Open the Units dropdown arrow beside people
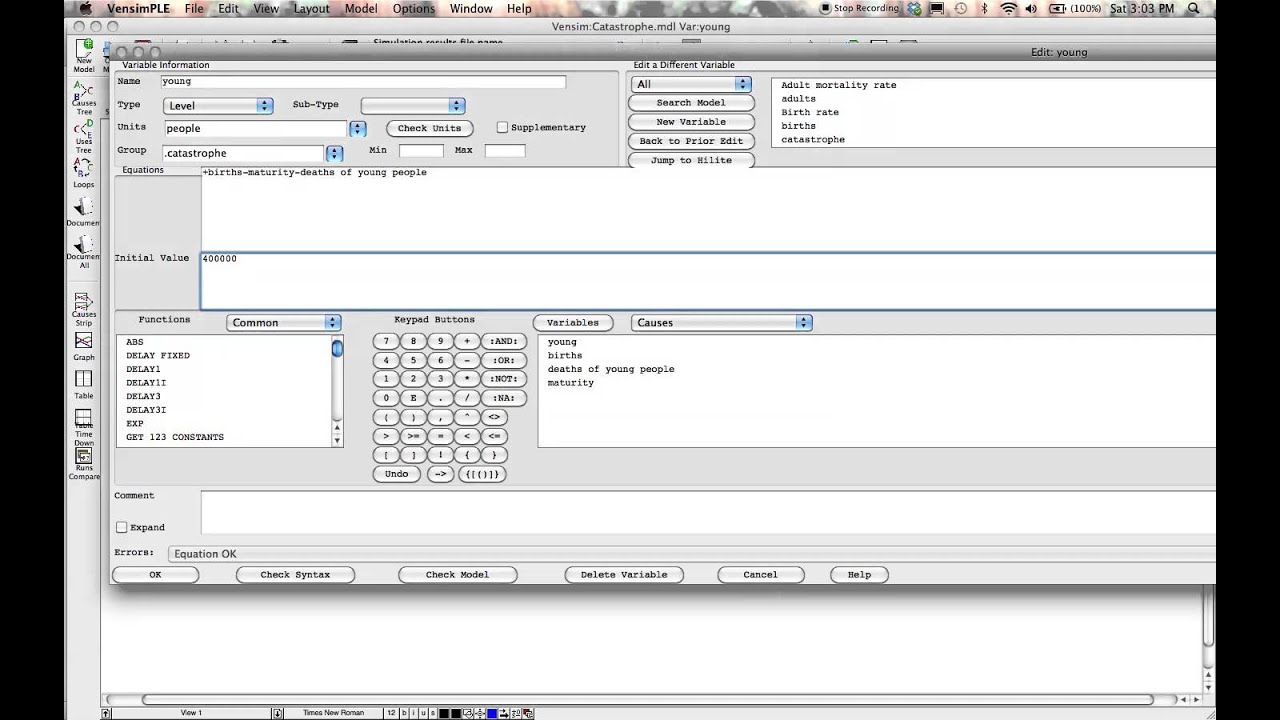The width and height of the screenshot is (1280, 720). tap(357, 128)
